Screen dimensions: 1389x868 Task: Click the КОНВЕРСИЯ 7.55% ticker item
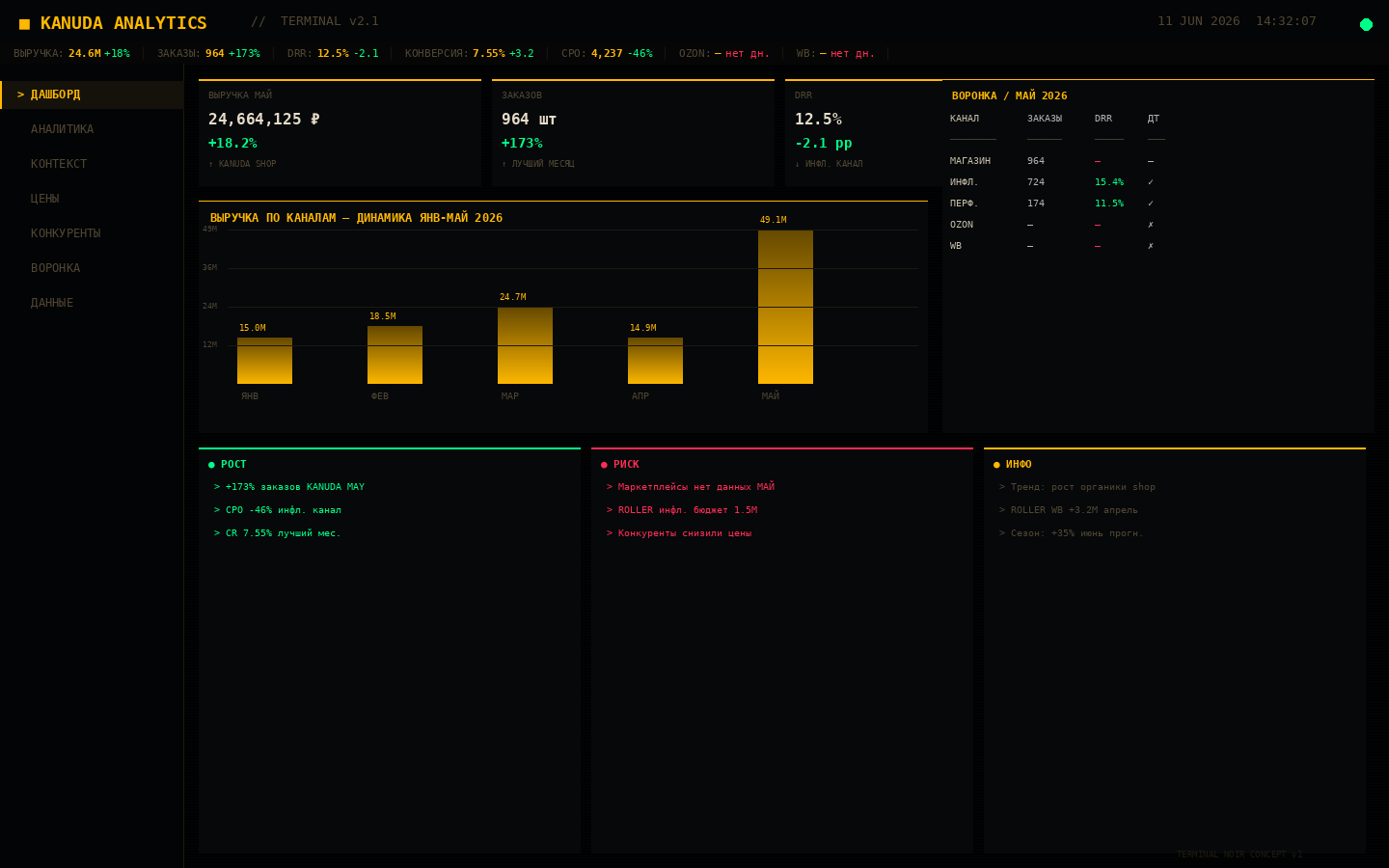click(469, 54)
